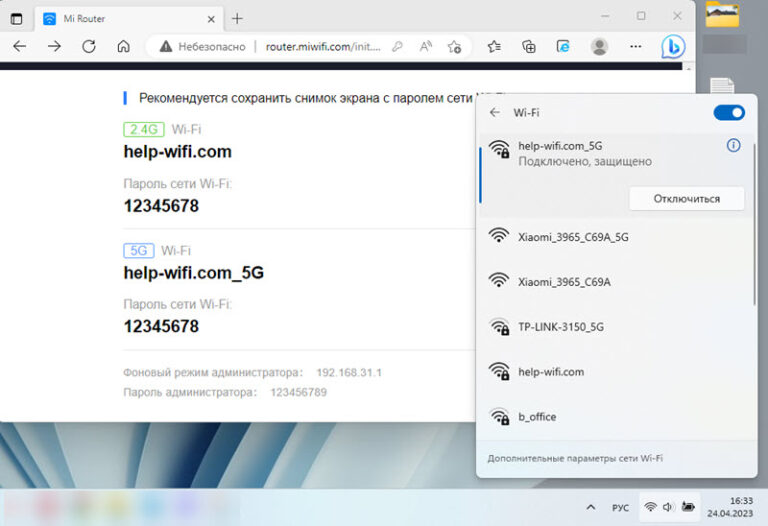This screenshot has height=526, width=768.
Task: Open the Bing sidebar button
Action: (x=673, y=47)
